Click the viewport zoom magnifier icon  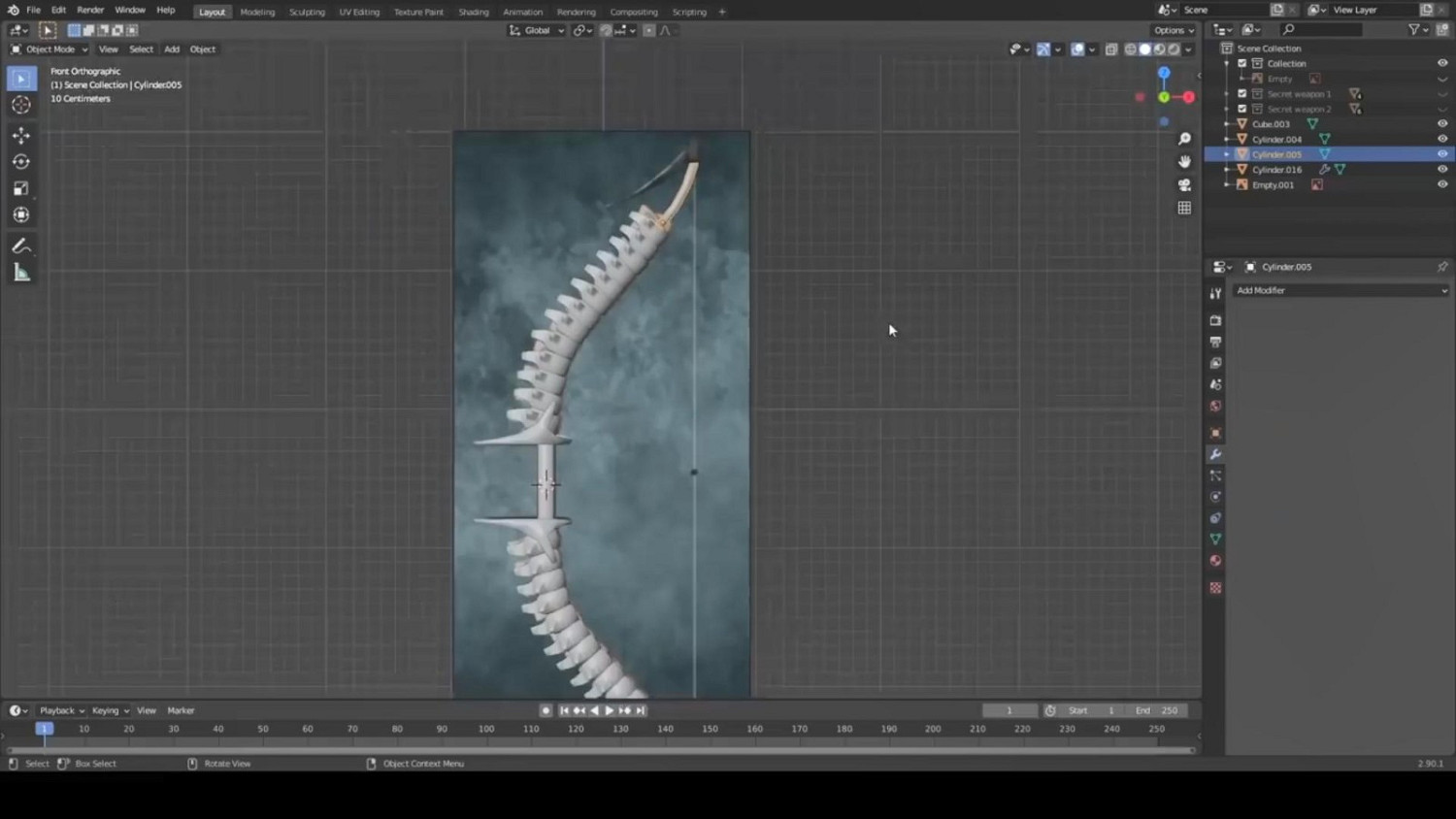pyautogui.click(x=1184, y=140)
